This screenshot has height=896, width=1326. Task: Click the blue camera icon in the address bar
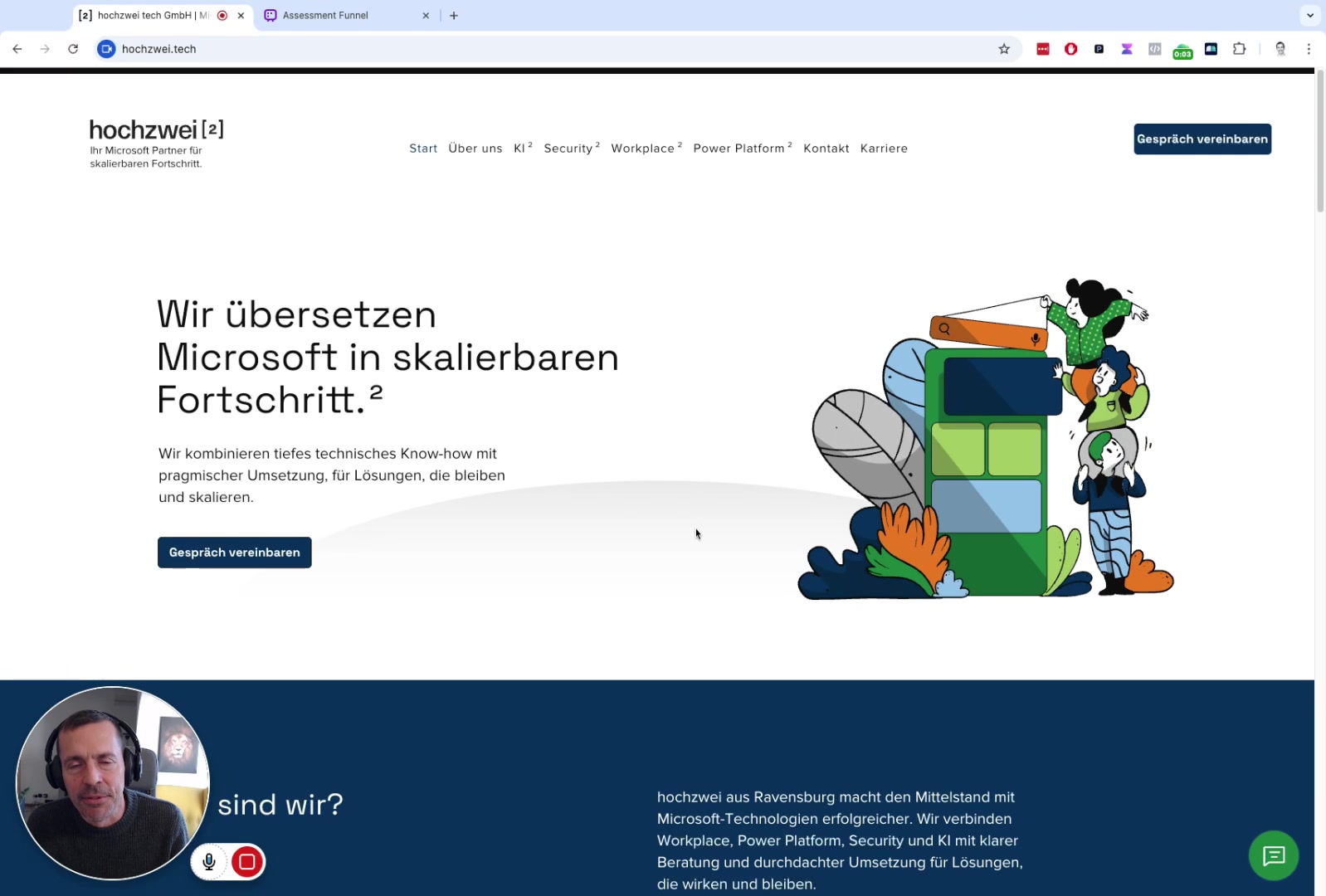[x=106, y=49]
